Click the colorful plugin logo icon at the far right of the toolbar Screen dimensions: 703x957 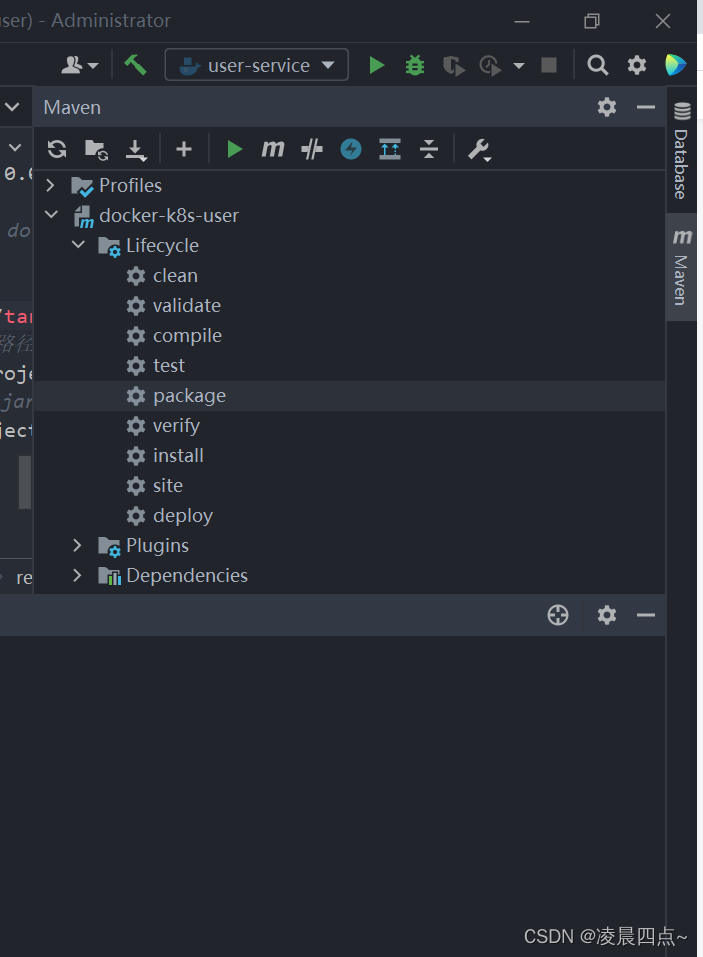pos(676,65)
